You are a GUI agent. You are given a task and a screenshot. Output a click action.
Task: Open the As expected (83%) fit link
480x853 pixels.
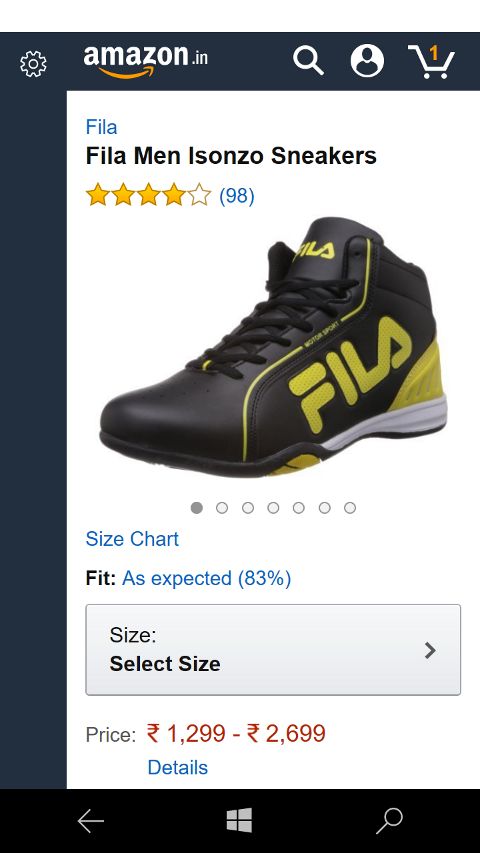(x=206, y=578)
